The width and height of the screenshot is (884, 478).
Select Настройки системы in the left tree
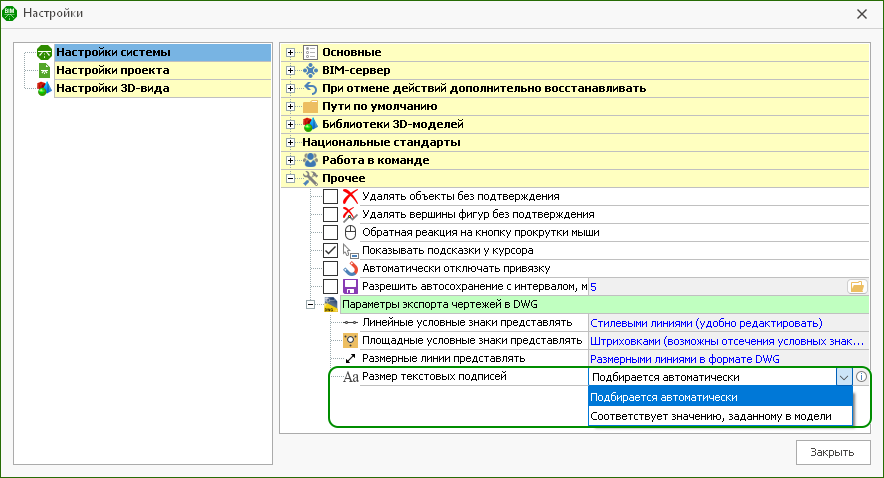[162, 52]
